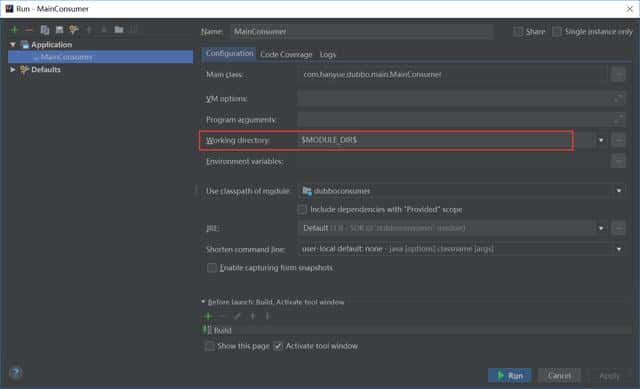Edit the selected Before launch task

point(237,316)
